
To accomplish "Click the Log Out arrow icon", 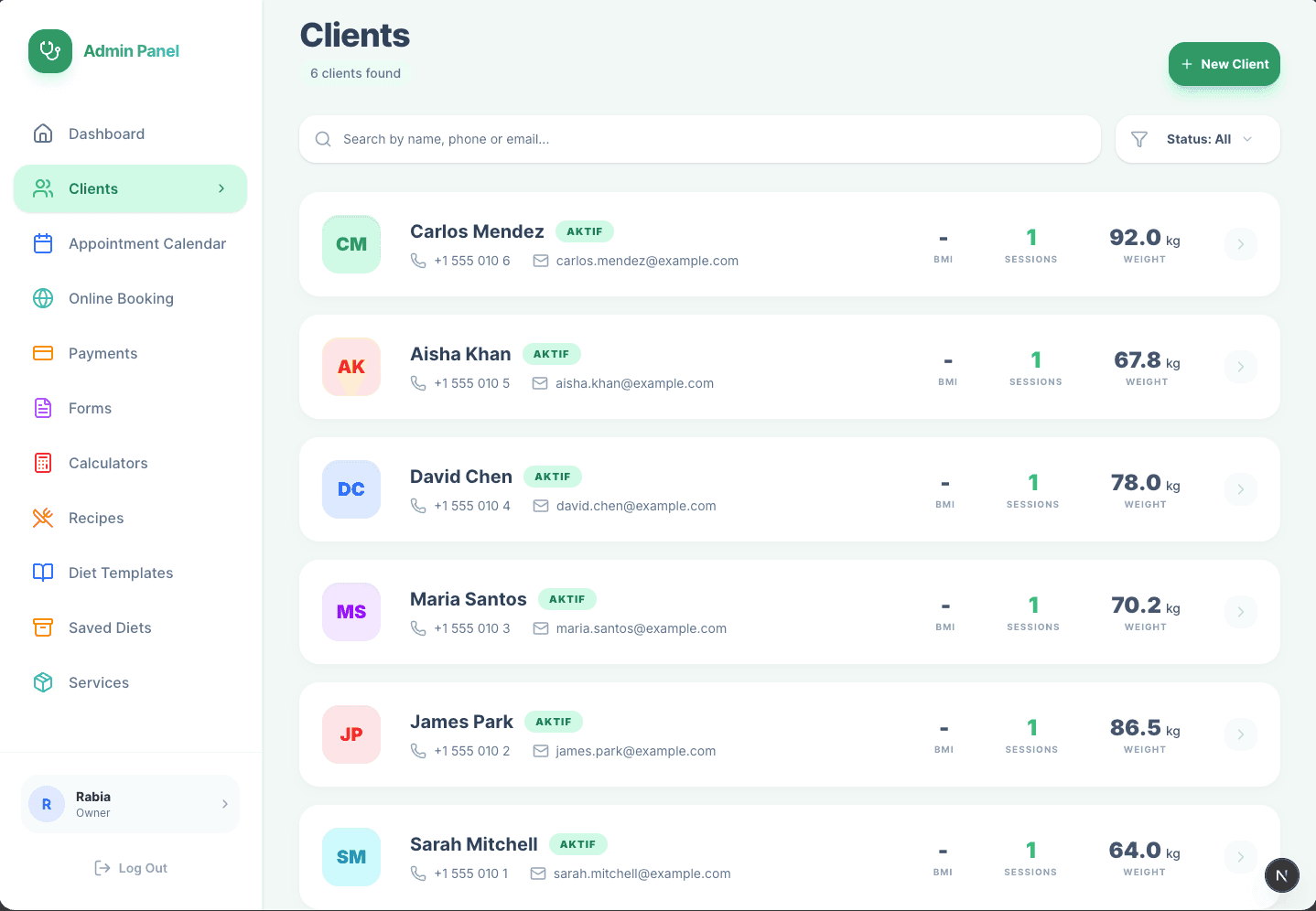I will coord(102,868).
